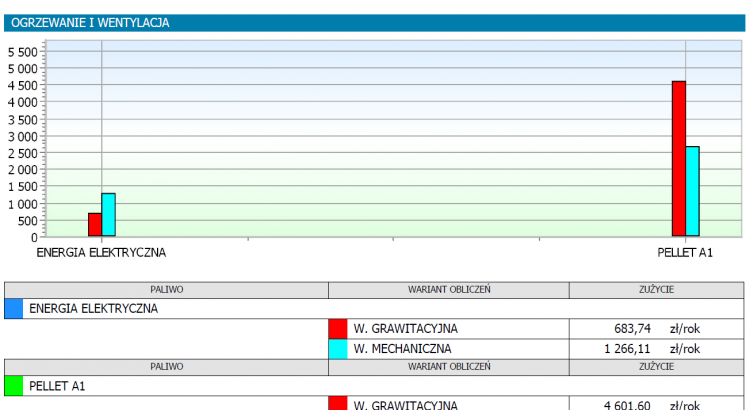Click first PALIWO column header

166,290
